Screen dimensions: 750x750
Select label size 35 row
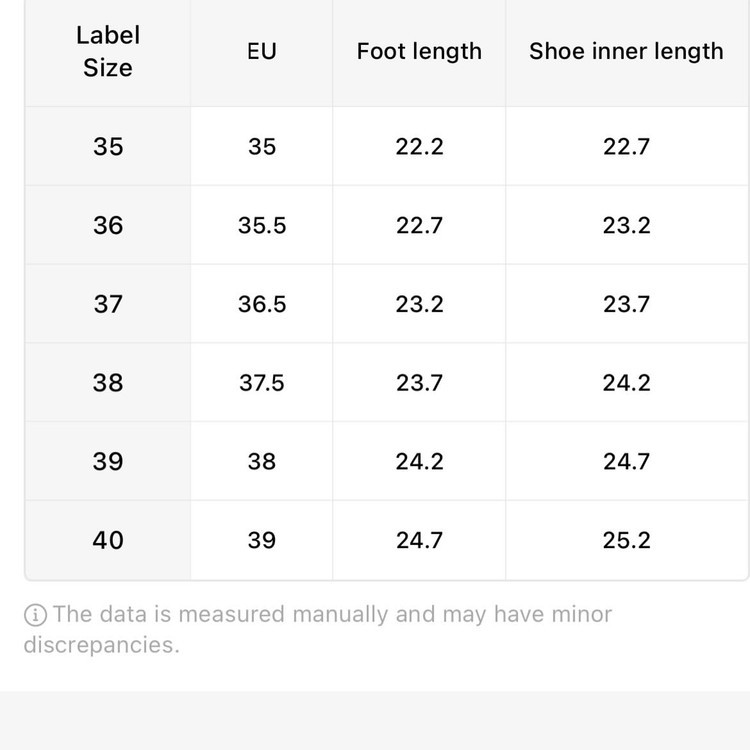(x=386, y=146)
